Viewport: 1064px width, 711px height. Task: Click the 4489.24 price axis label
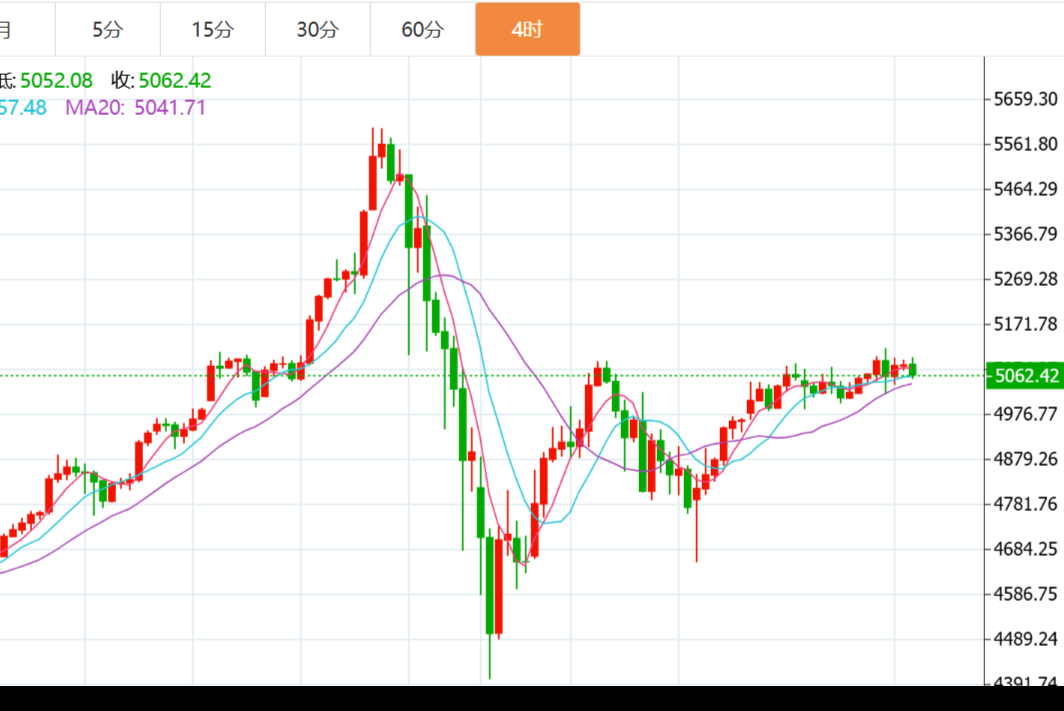(1025, 639)
